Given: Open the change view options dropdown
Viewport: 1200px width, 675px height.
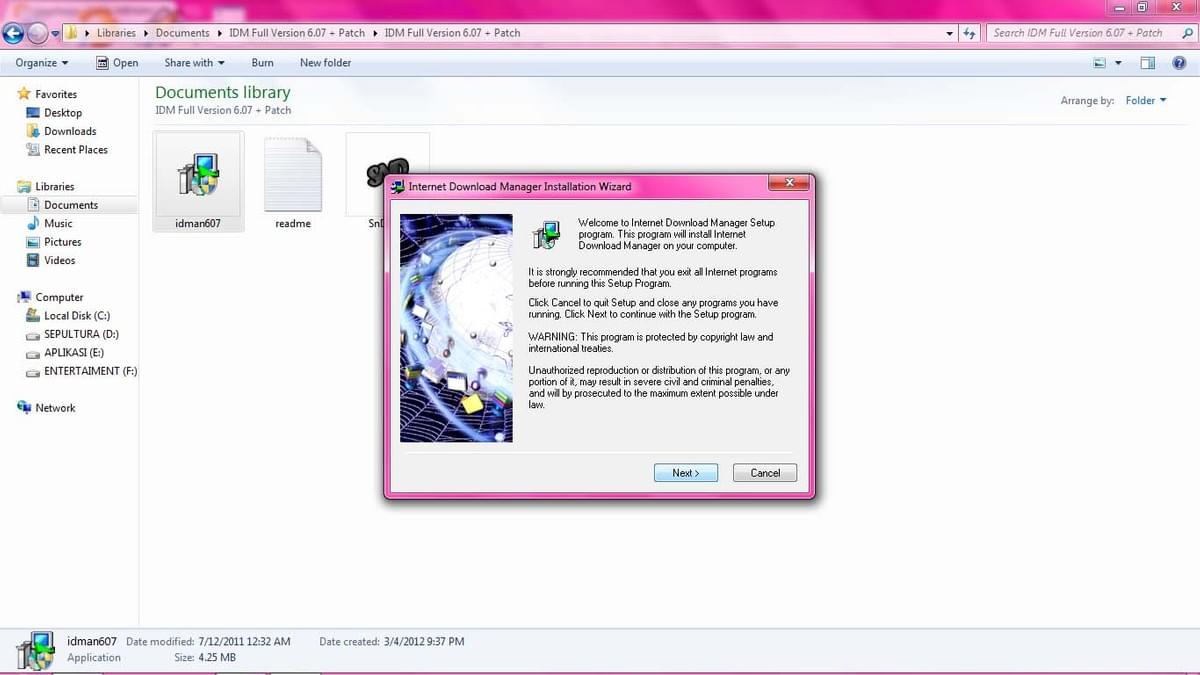Looking at the screenshot, I should click(x=1118, y=63).
